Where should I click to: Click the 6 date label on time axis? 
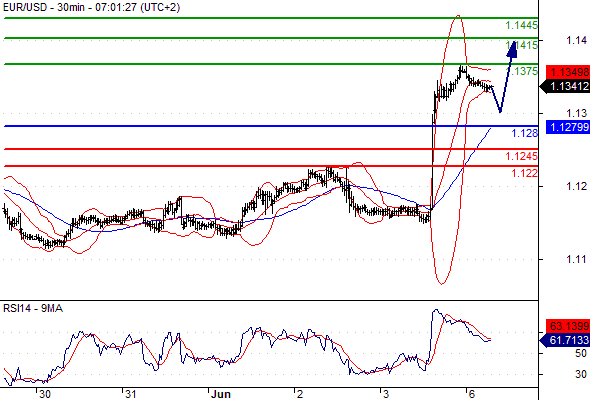pyautogui.click(x=472, y=394)
